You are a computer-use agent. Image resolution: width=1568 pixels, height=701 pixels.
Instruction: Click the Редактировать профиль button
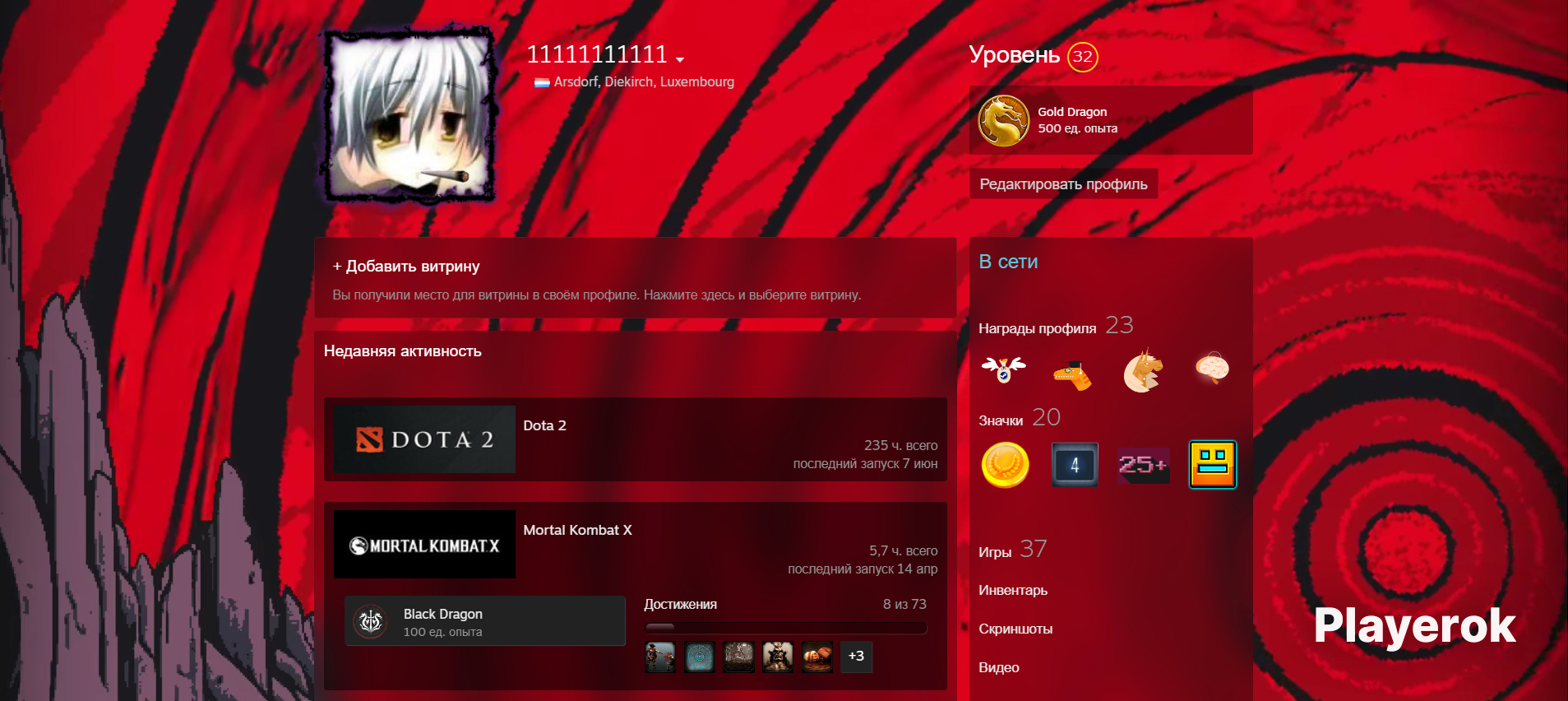[x=1063, y=183]
